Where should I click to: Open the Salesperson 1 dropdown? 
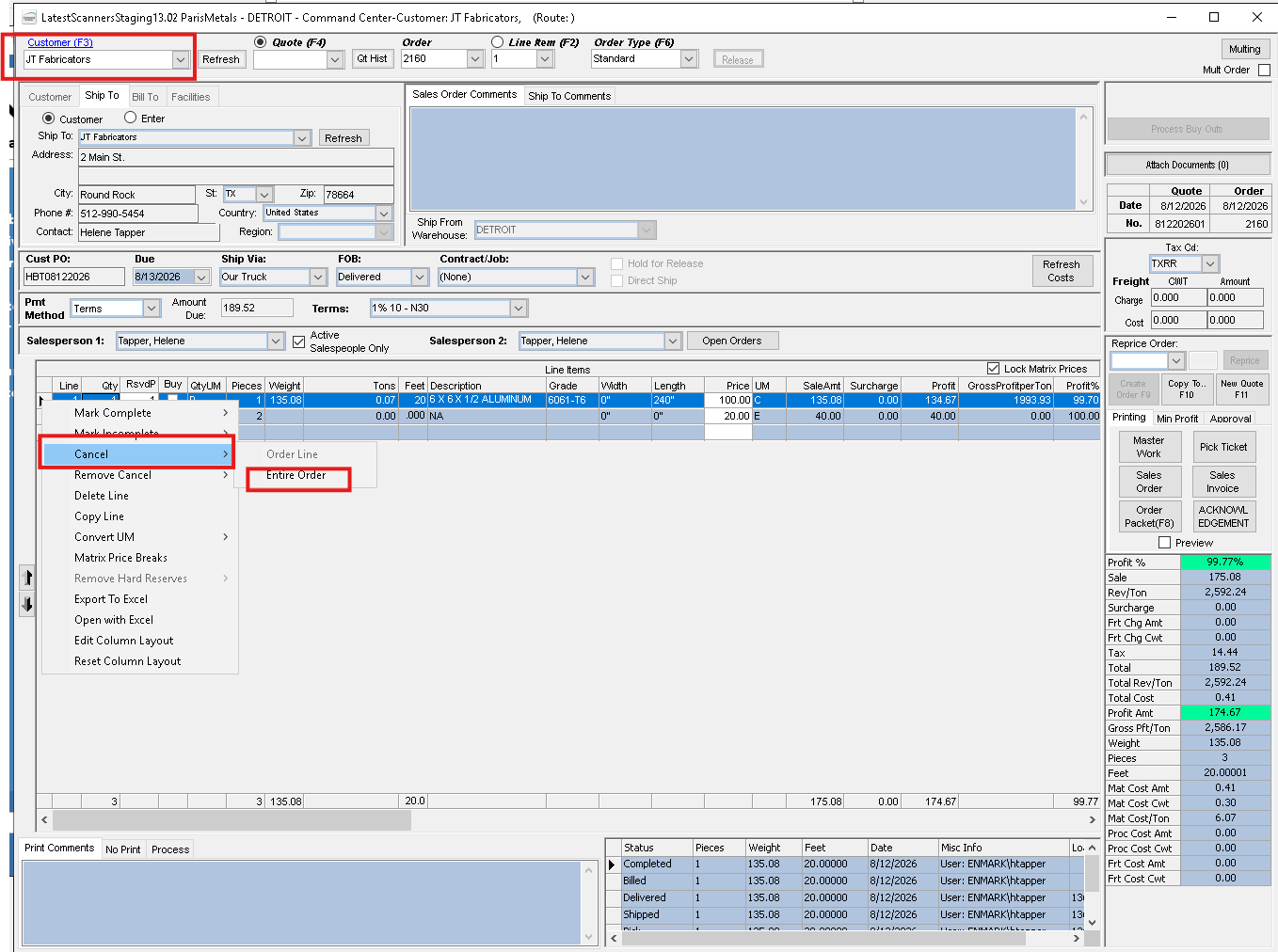click(x=276, y=341)
